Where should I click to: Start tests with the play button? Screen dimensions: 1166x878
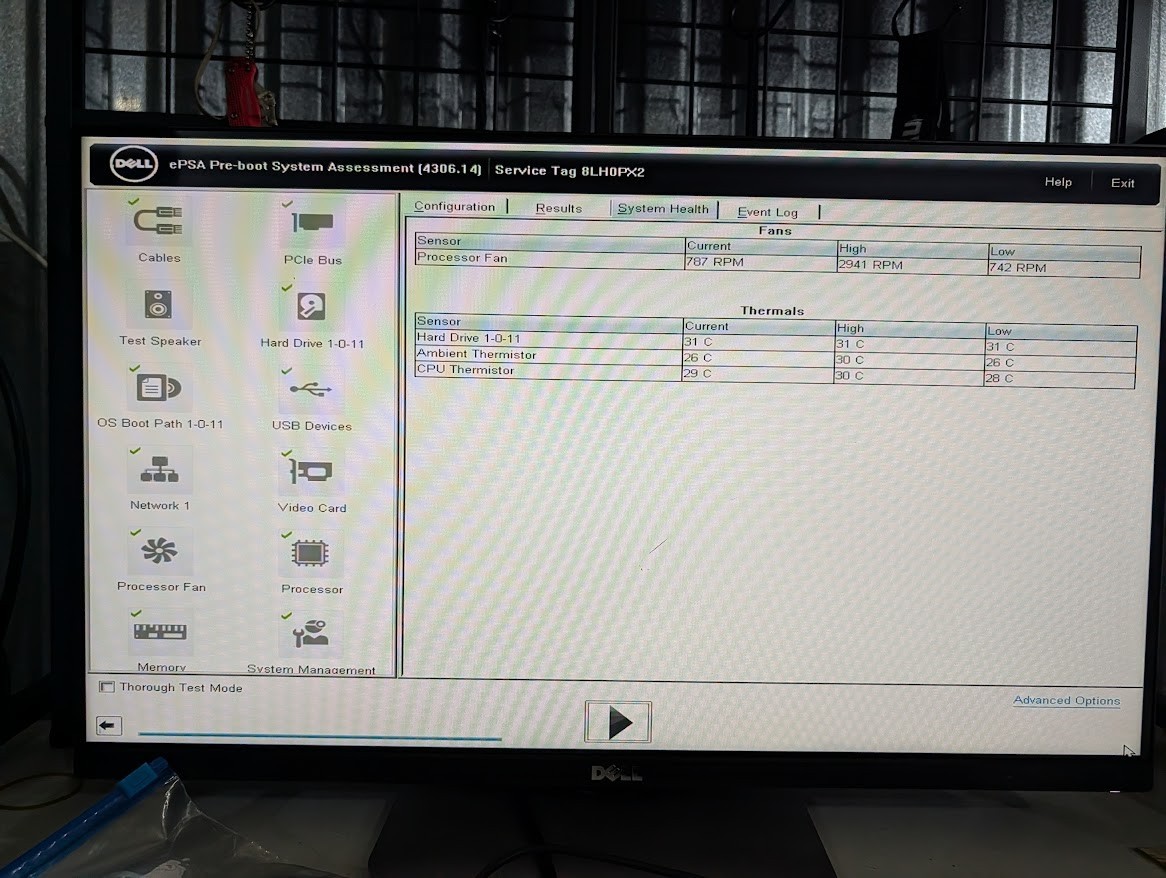point(618,722)
